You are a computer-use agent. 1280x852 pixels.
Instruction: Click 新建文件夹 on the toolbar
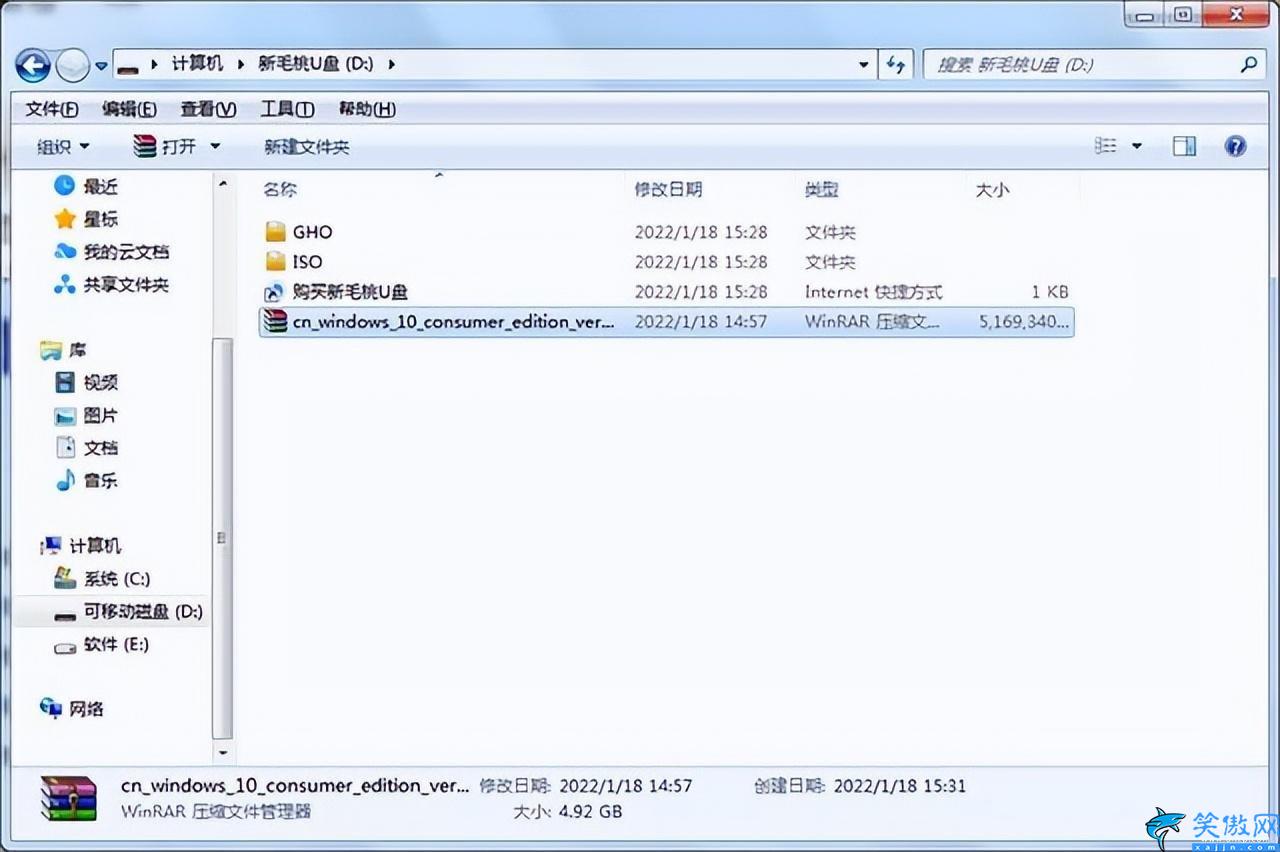click(x=306, y=147)
